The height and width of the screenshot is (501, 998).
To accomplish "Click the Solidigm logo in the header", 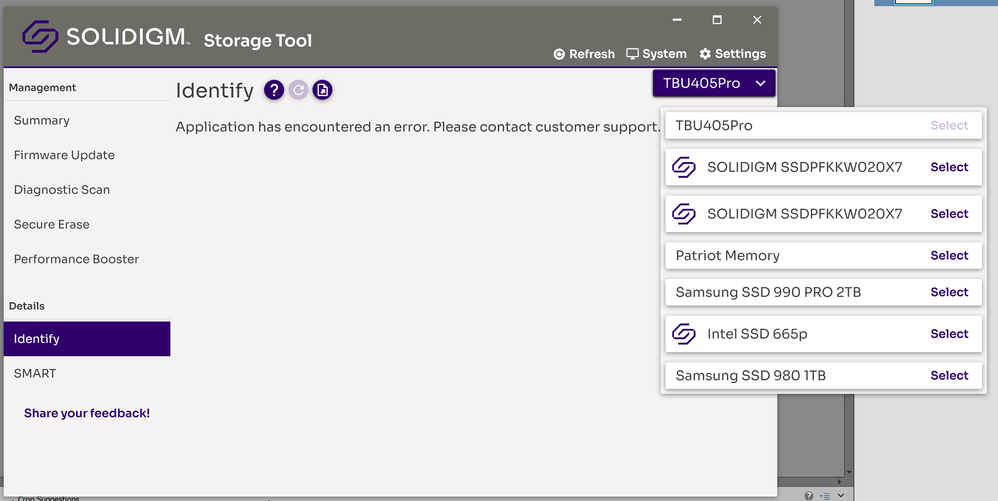I will (x=41, y=38).
